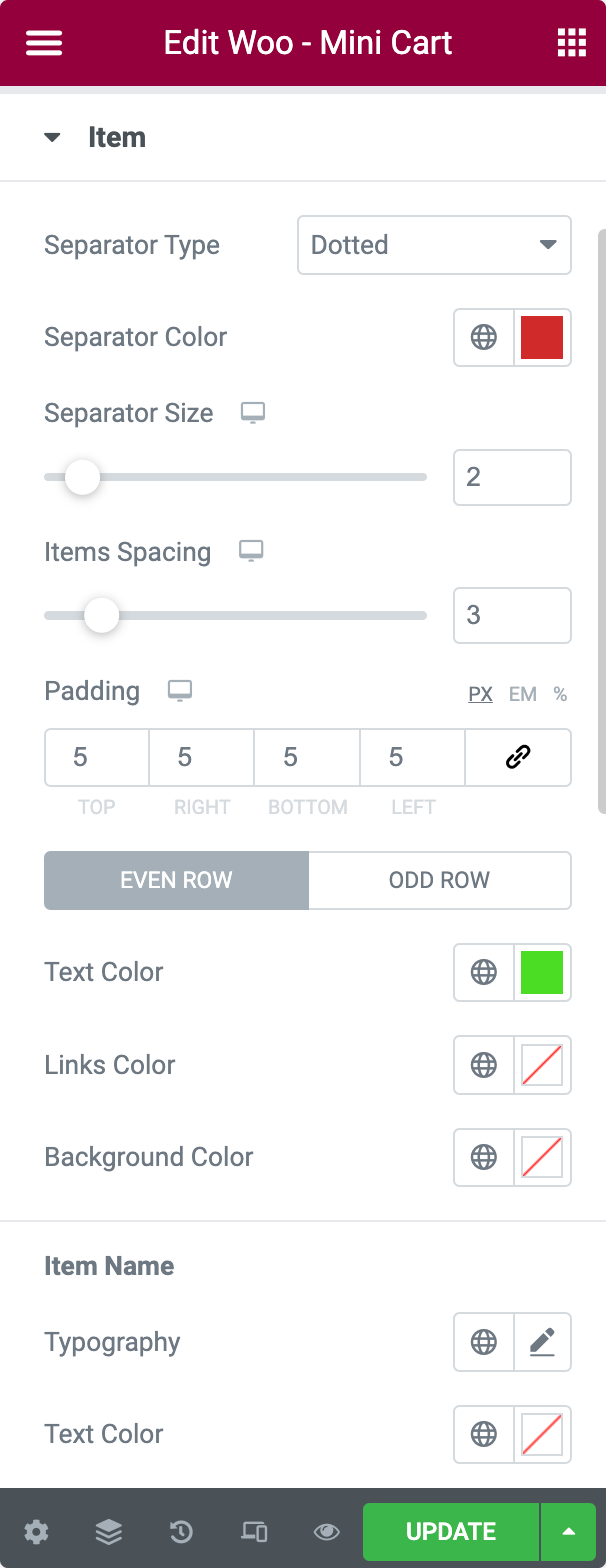Click inside the TOP padding input field
The image size is (606, 1568).
(96, 757)
